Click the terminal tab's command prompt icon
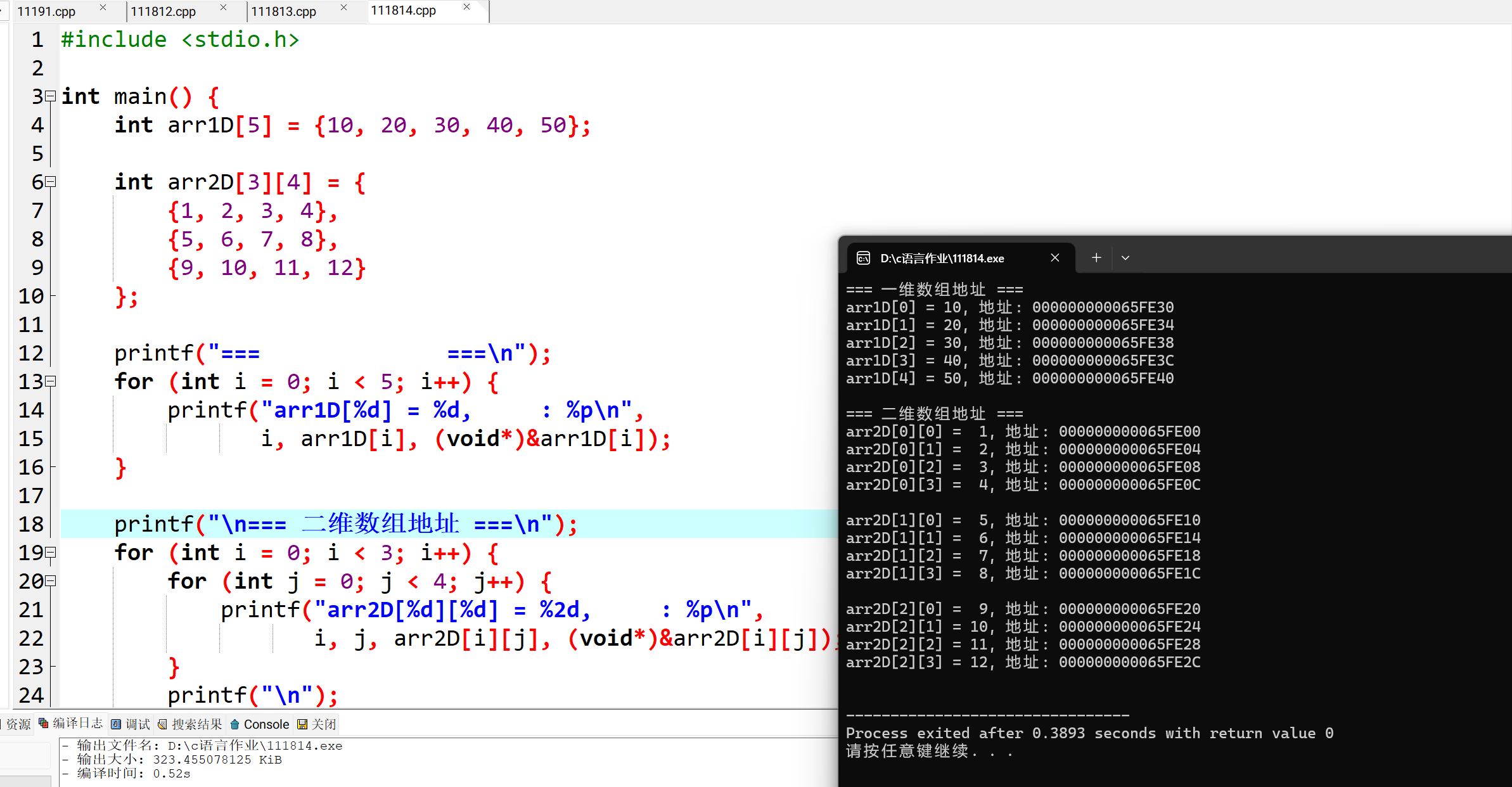This screenshot has width=1512, height=787. pyautogui.click(x=863, y=258)
